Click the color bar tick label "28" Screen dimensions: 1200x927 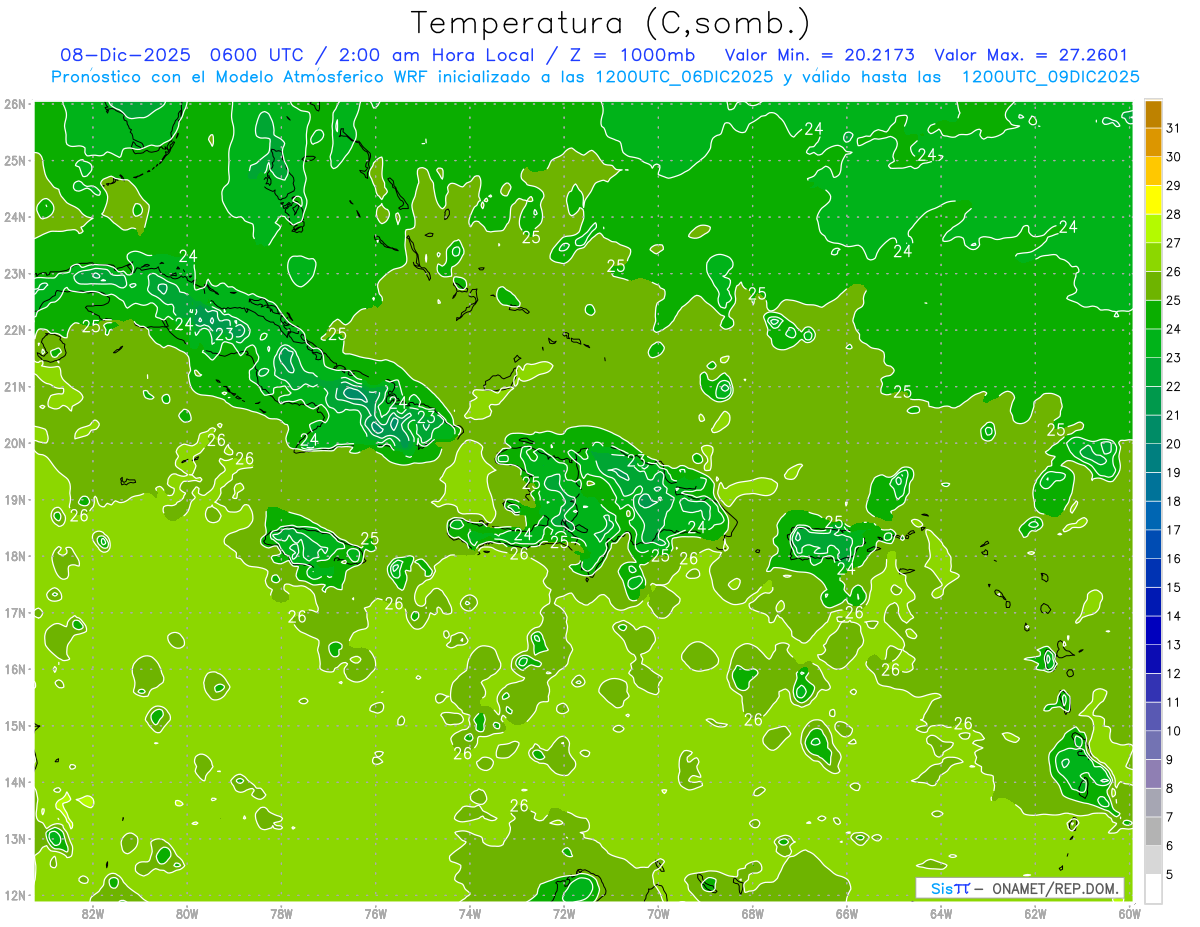point(1173,214)
